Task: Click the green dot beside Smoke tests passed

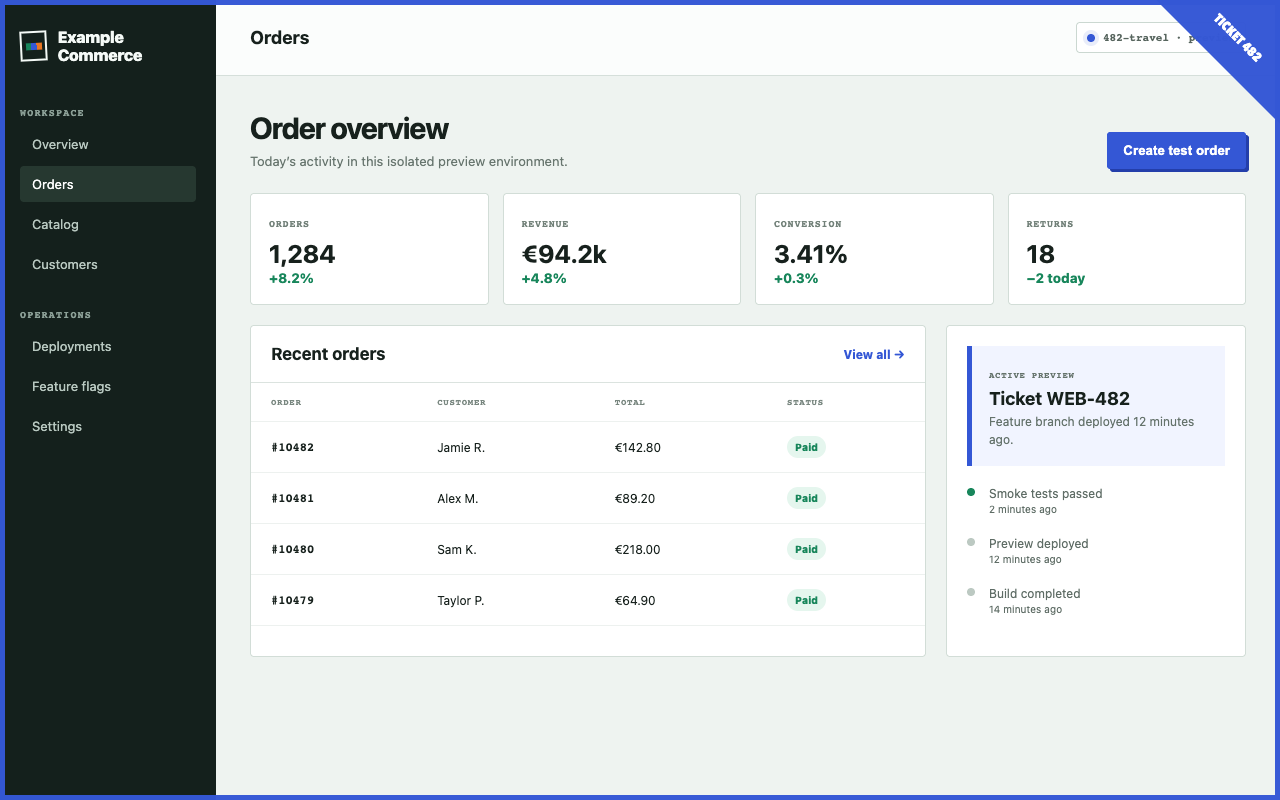Action: 971,492
